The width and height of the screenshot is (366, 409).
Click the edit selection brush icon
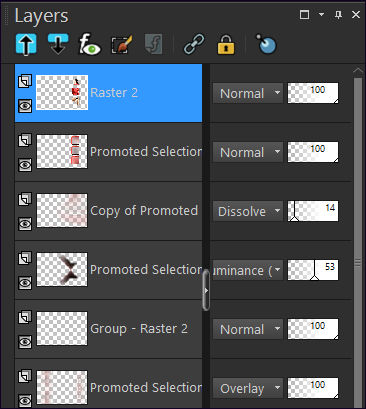[122, 44]
